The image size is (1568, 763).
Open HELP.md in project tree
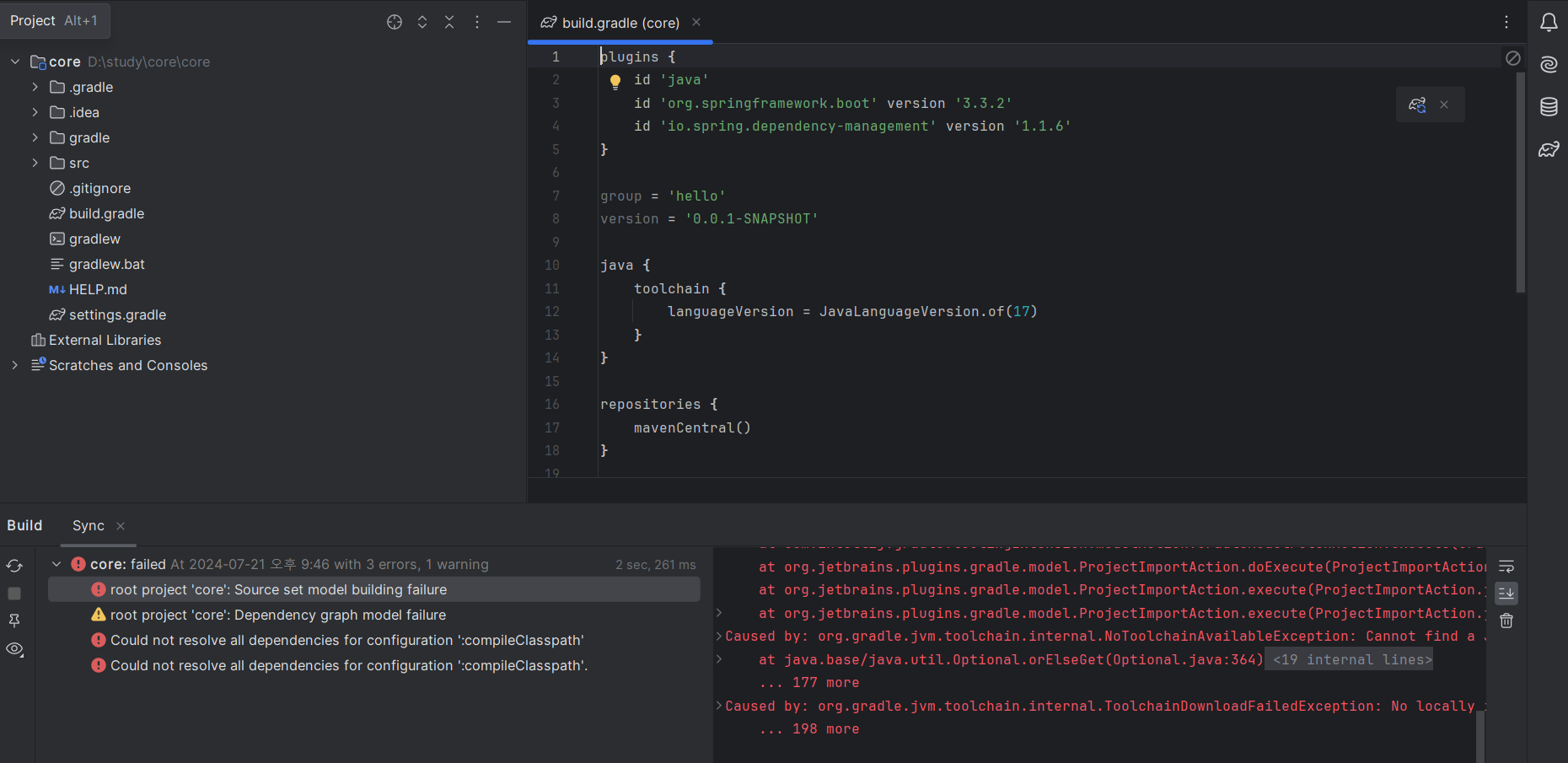tap(98, 289)
